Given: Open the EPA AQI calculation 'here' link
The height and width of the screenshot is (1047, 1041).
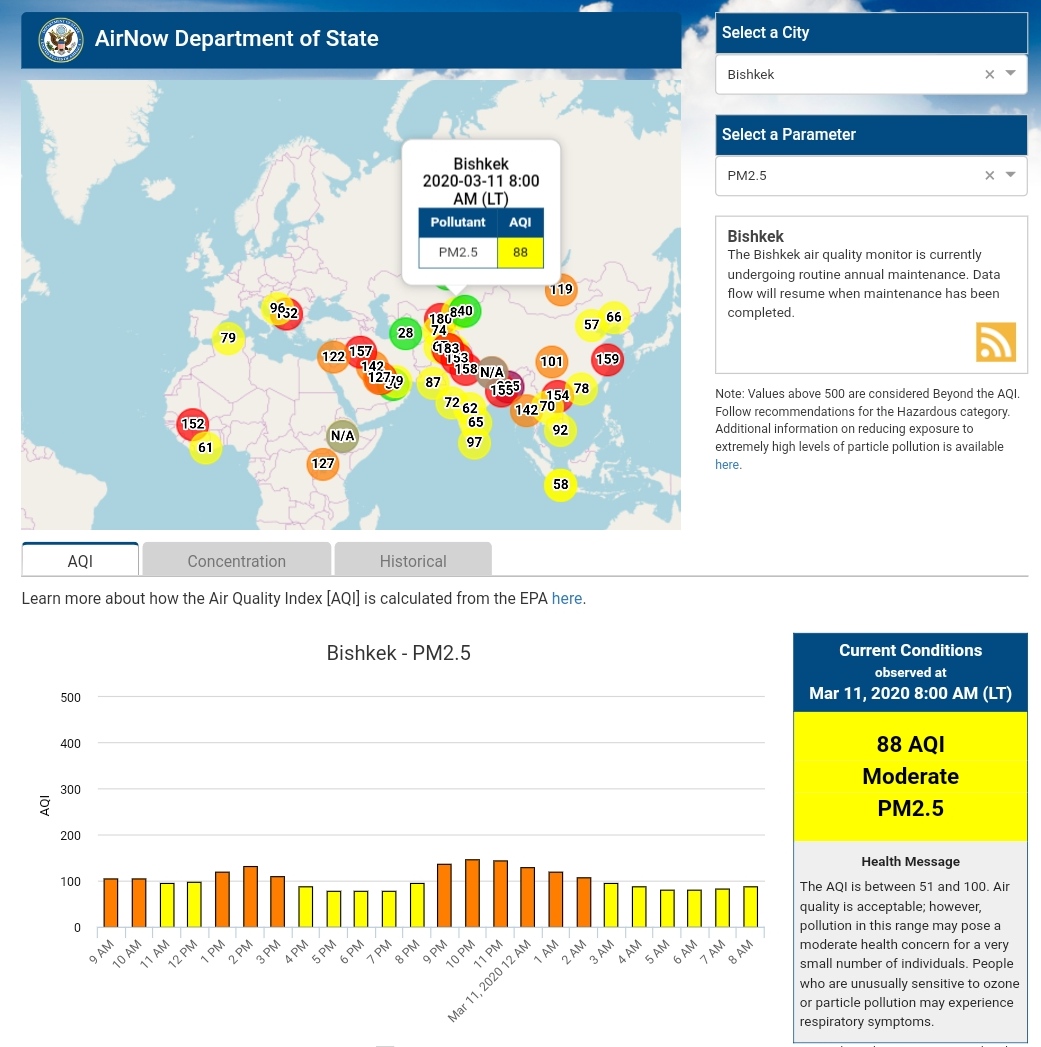Looking at the screenshot, I should click(x=566, y=598).
